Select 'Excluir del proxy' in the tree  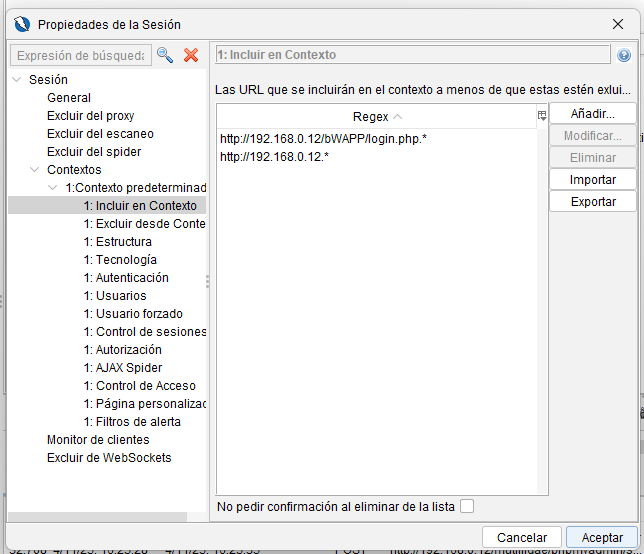[x=90, y=116]
